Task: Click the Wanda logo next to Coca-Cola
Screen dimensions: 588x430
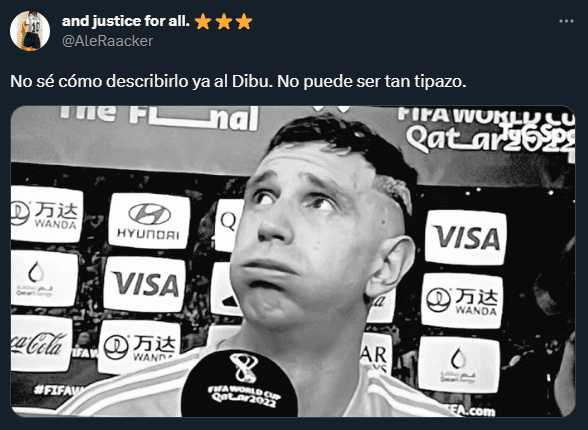Action: point(139,347)
